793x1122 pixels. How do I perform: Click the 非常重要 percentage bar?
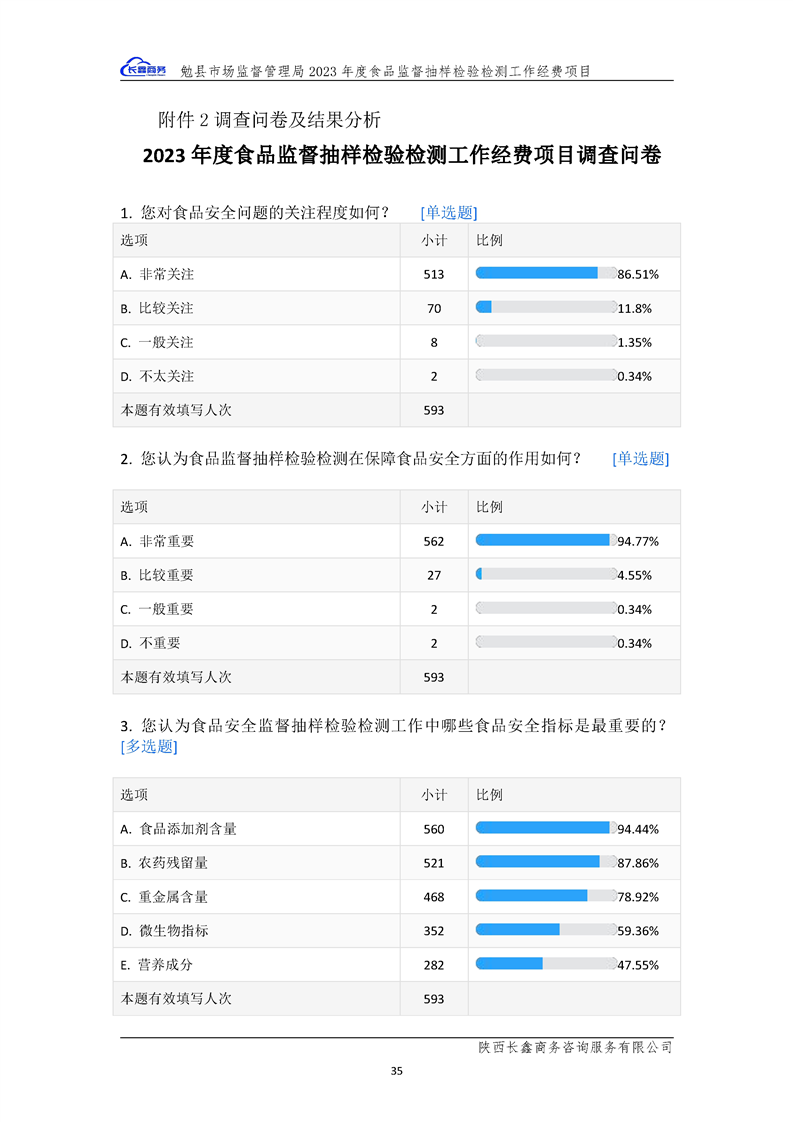point(546,540)
